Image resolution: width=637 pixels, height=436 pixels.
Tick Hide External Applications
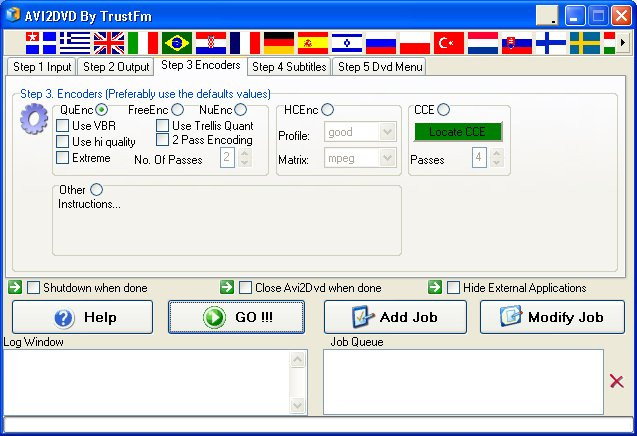coord(453,288)
